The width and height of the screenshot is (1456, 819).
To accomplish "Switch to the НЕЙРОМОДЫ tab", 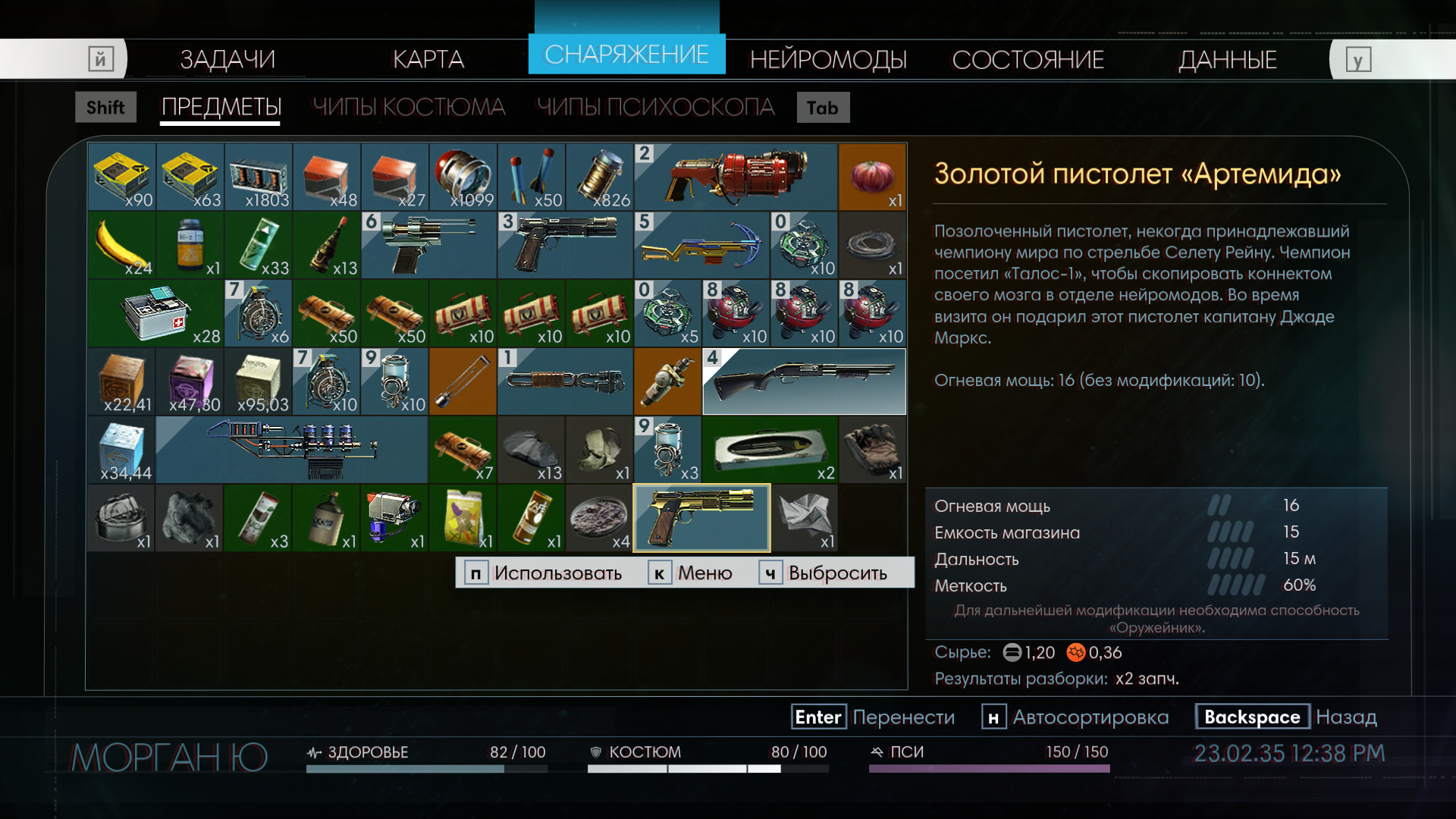I will coord(828,59).
